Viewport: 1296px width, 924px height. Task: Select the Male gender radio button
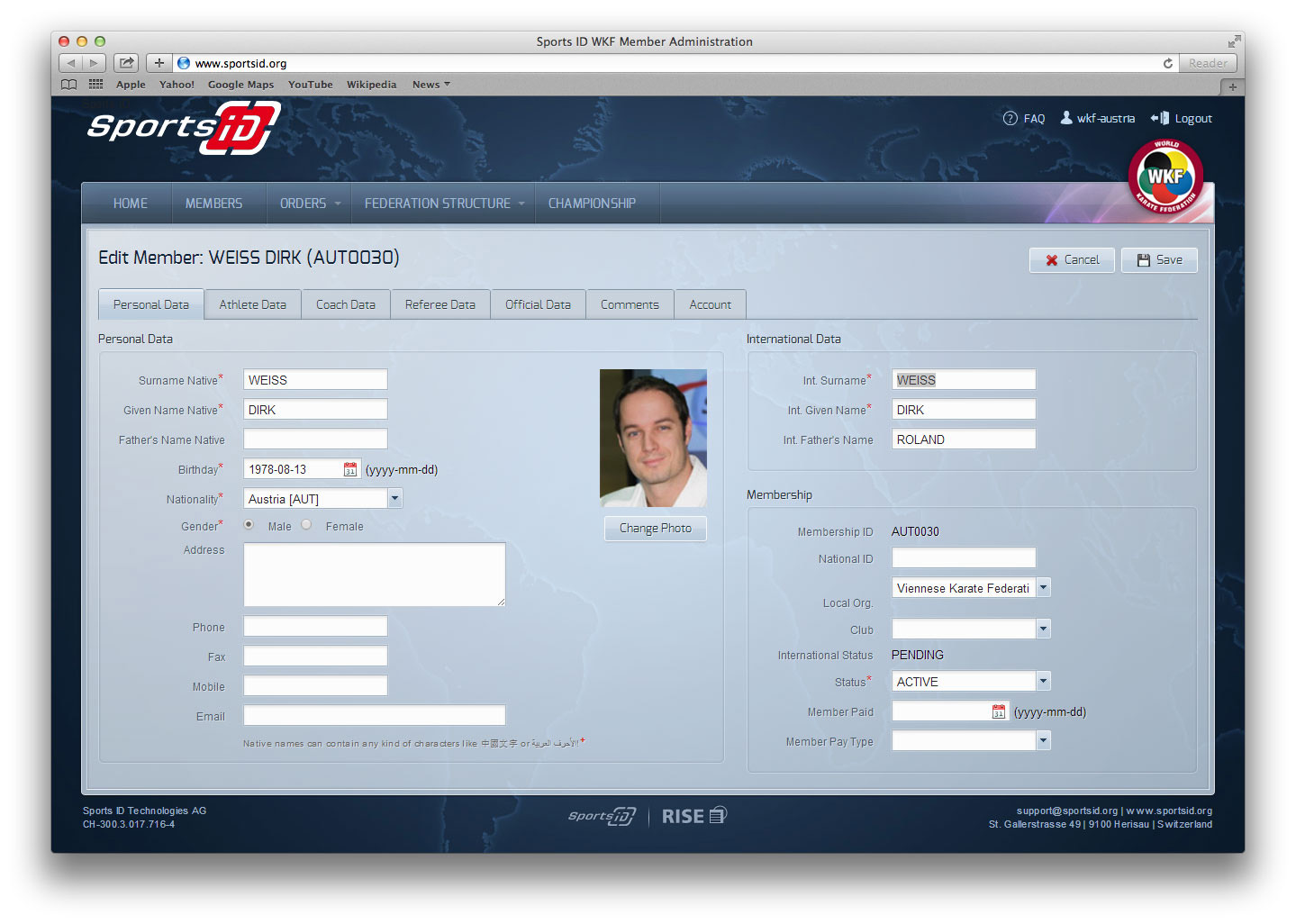(x=249, y=525)
